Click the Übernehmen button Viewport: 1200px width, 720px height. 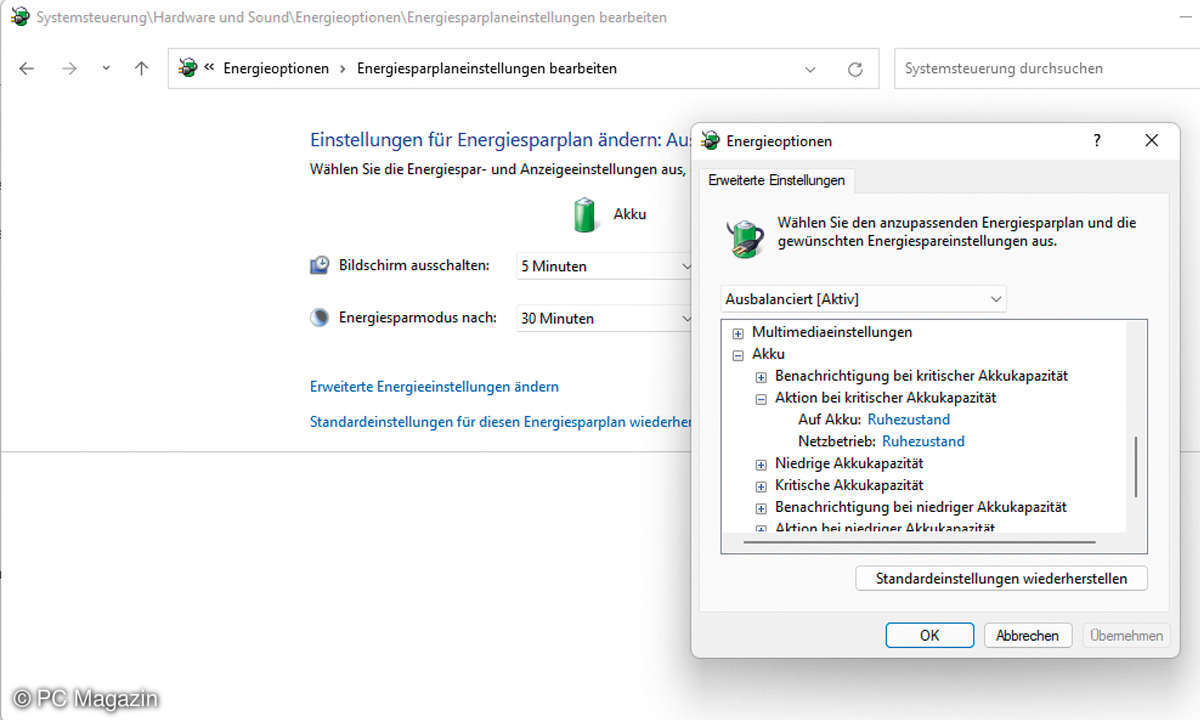tap(1127, 635)
